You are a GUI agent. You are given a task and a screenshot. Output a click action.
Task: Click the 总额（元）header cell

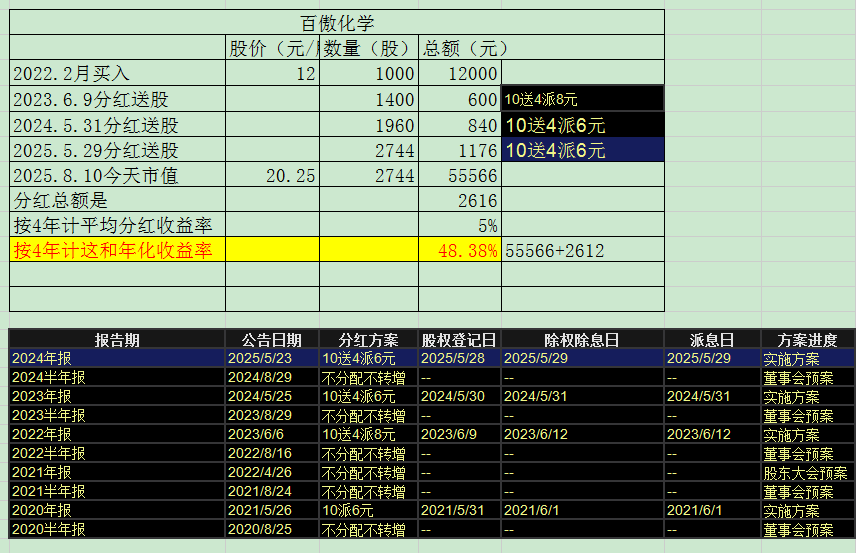460,48
